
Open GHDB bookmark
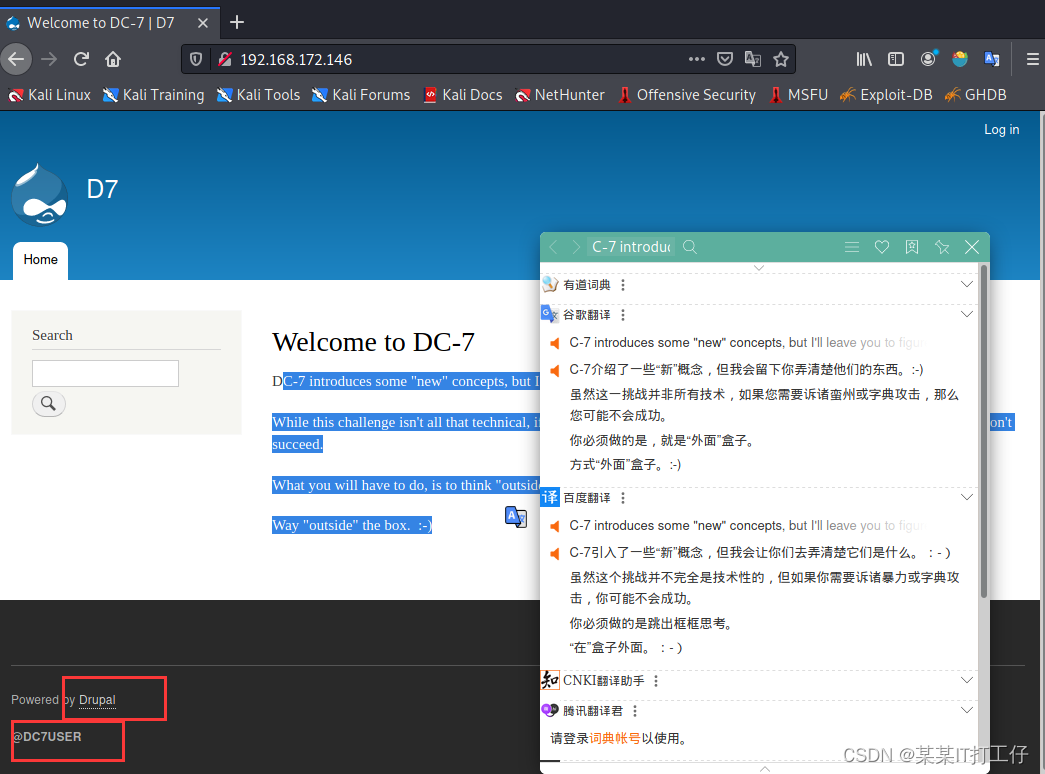point(976,95)
